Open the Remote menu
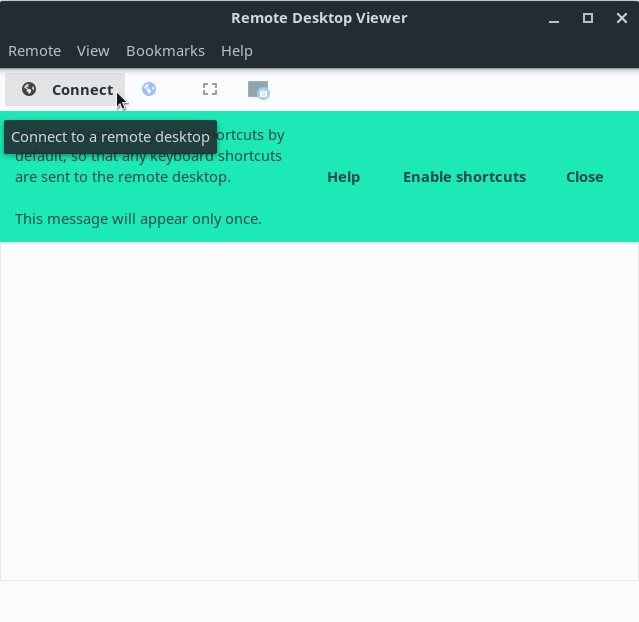The height and width of the screenshot is (622, 639). click(x=34, y=51)
